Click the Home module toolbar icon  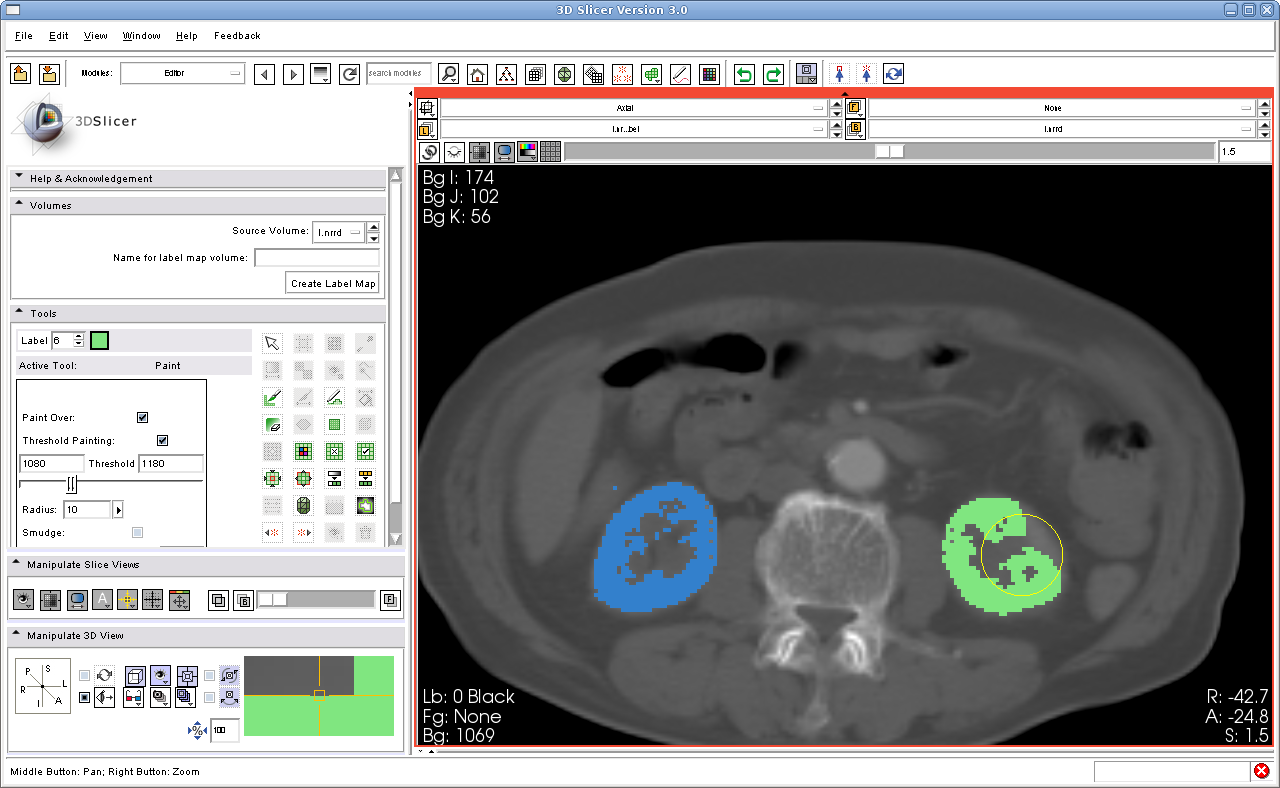(478, 74)
